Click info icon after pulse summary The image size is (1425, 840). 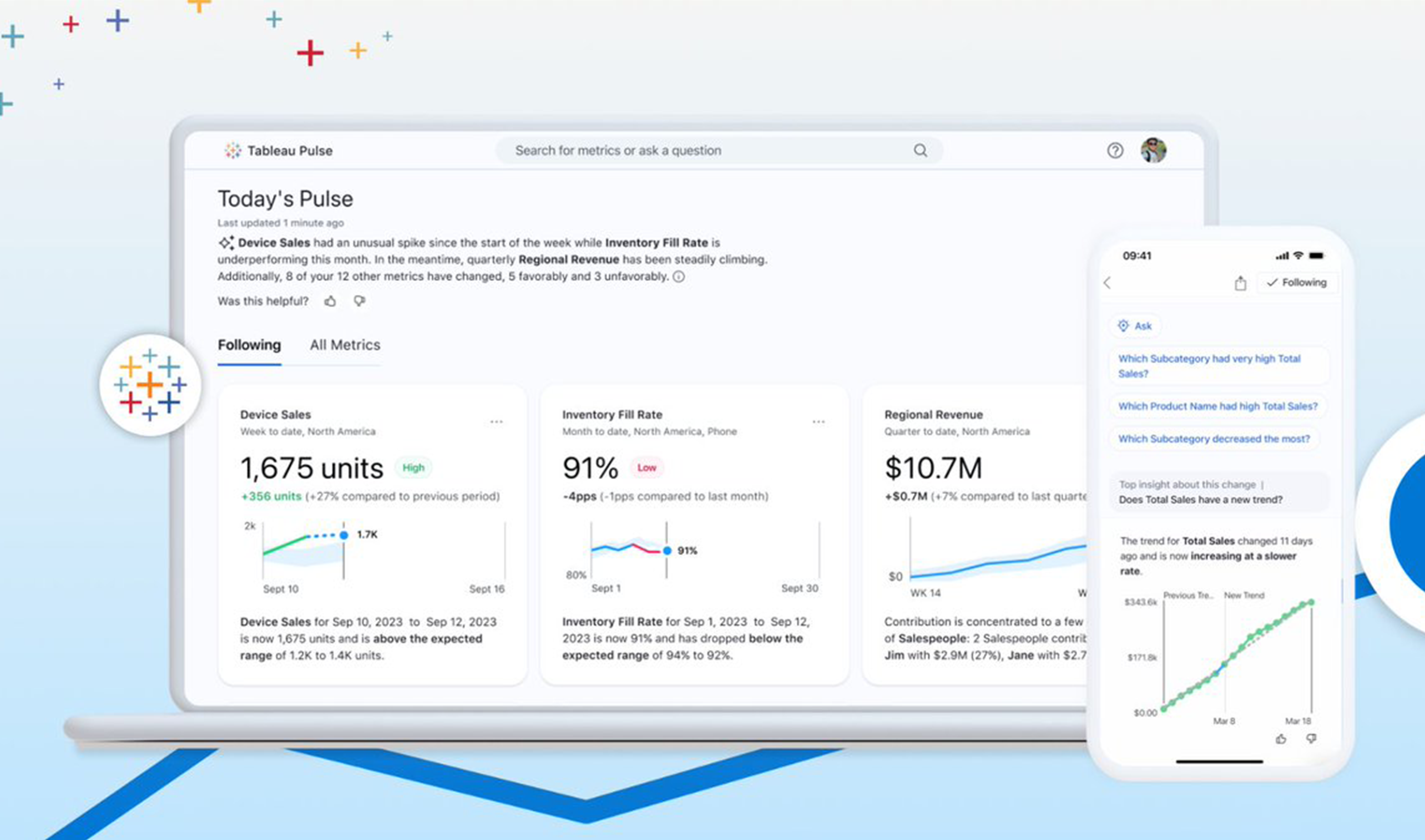(x=679, y=277)
